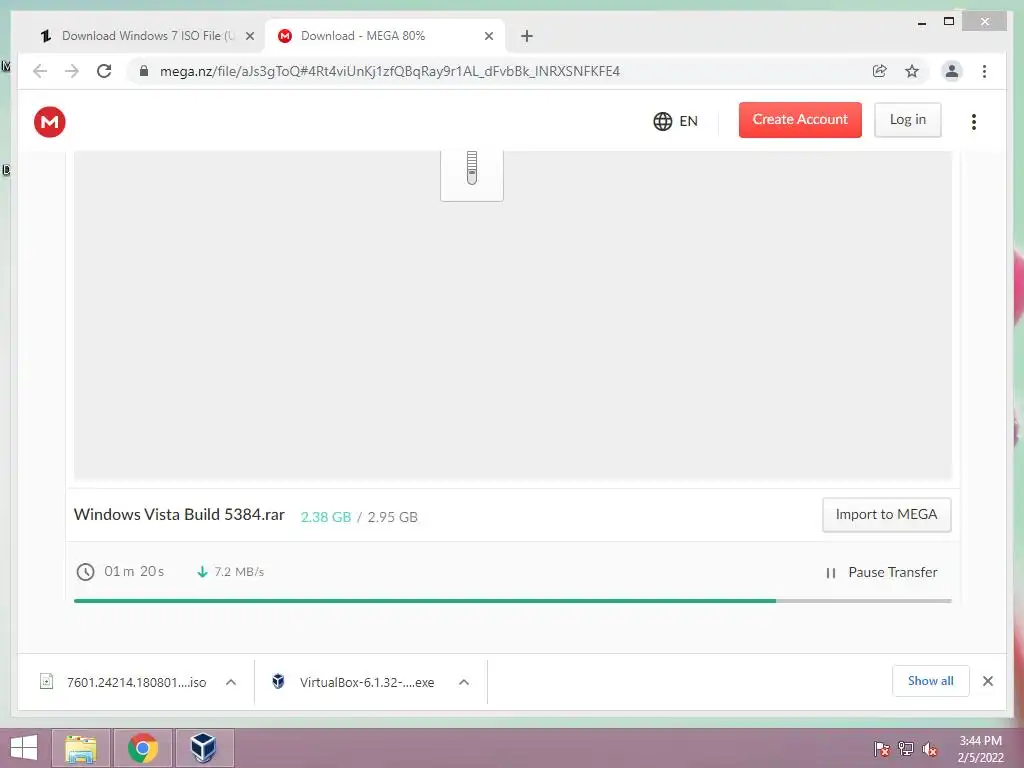Minimize the Chrome window
Image resolution: width=1024 pixels, height=768 pixels.
(x=922, y=22)
